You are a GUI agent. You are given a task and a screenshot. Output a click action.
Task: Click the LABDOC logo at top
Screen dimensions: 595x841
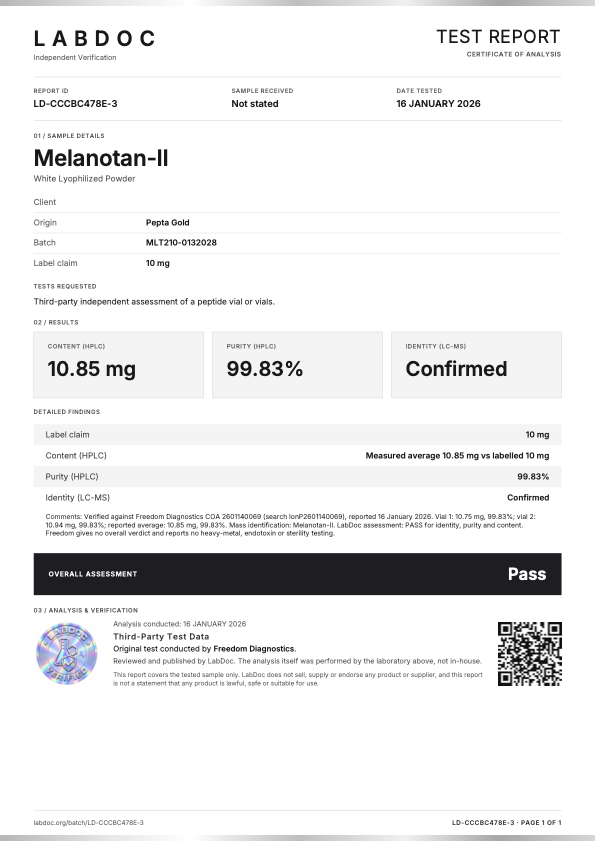94,39
